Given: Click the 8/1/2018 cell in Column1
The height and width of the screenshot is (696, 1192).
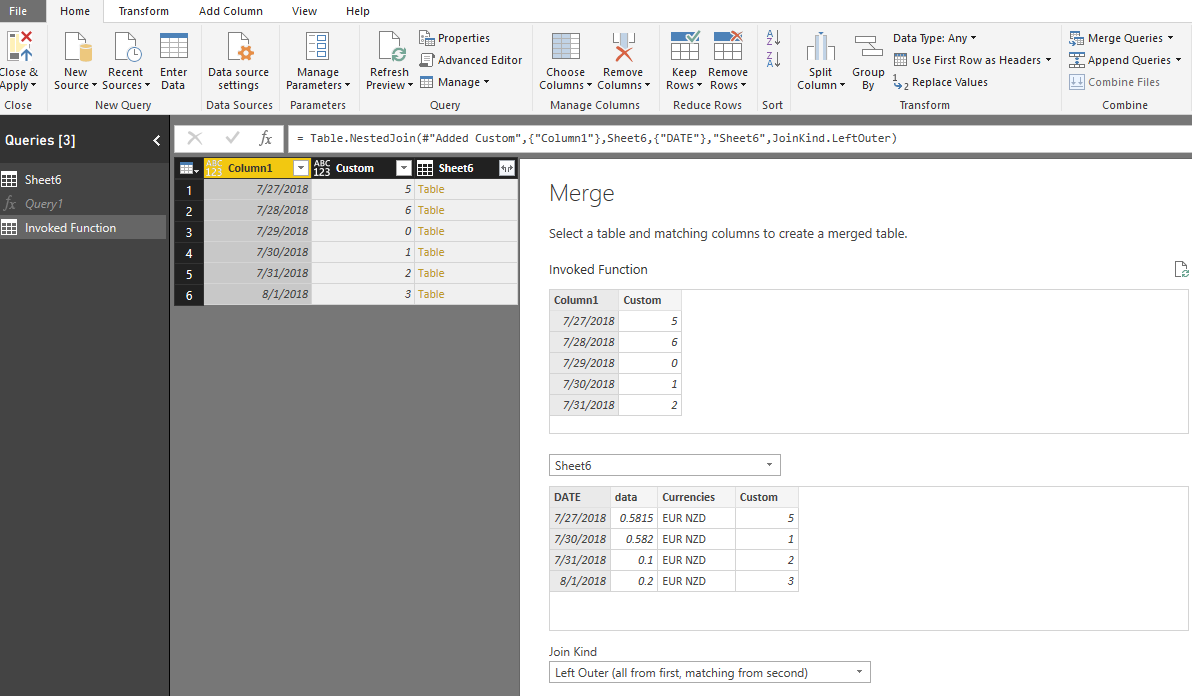Looking at the screenshot, I should pos(258,294).
